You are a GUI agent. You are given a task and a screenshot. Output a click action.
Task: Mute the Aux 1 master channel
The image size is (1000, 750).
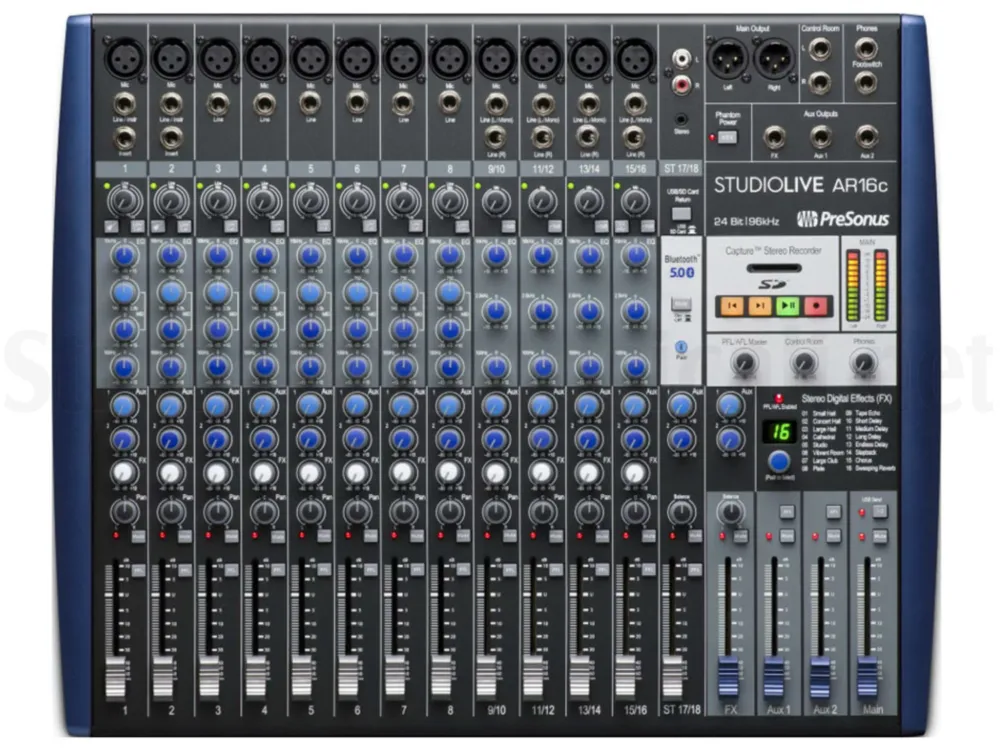787,537
